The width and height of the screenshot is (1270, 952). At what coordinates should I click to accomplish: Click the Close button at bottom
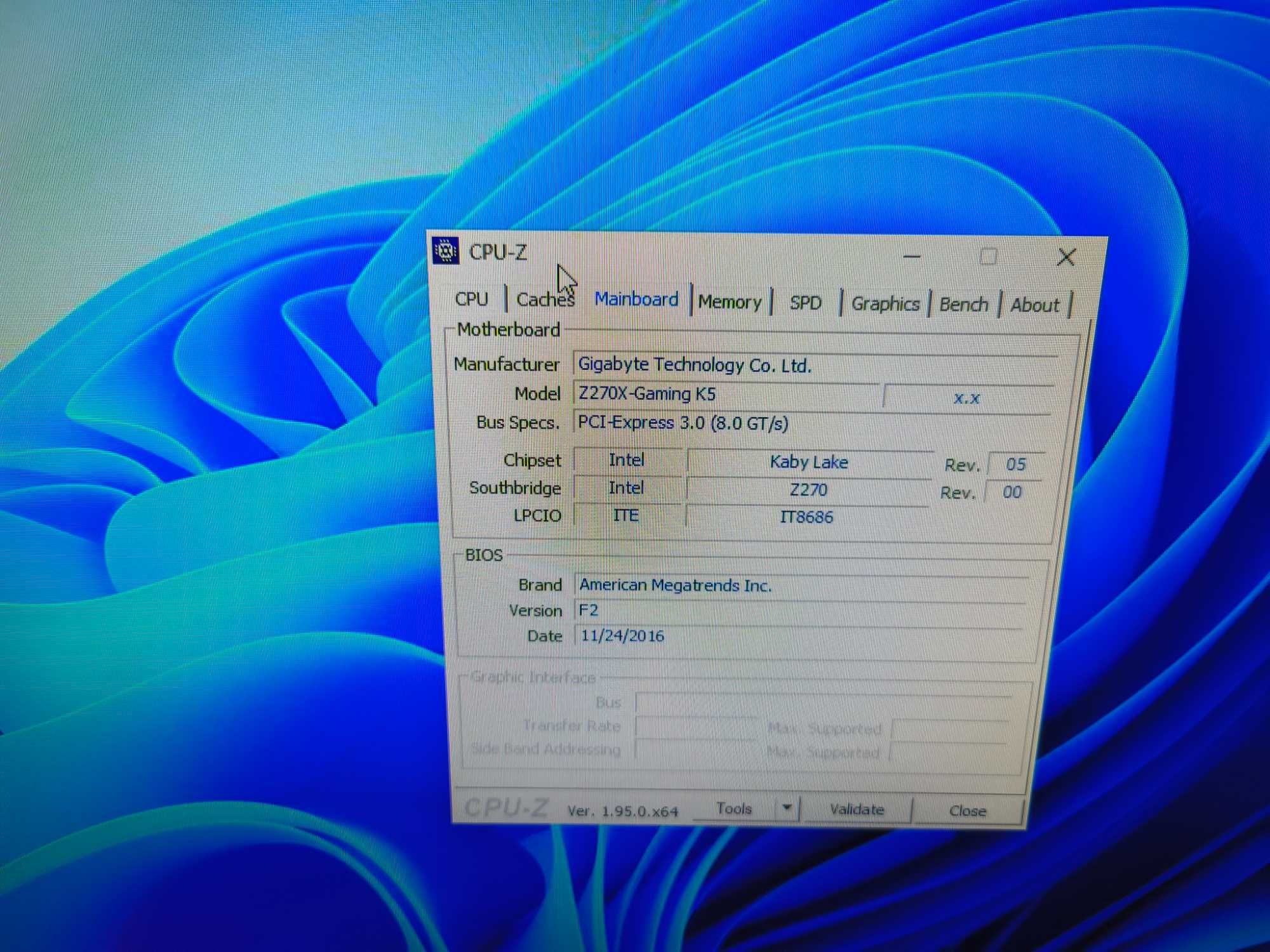pos(967,811)
